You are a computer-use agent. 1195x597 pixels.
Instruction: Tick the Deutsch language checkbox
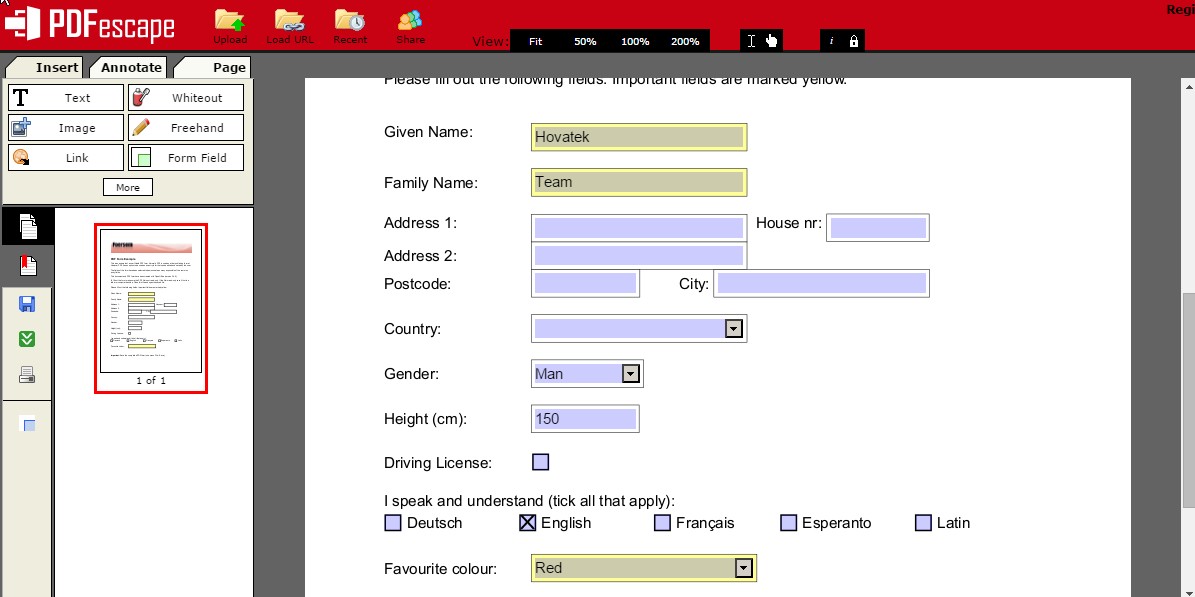(x=392, y=522)
